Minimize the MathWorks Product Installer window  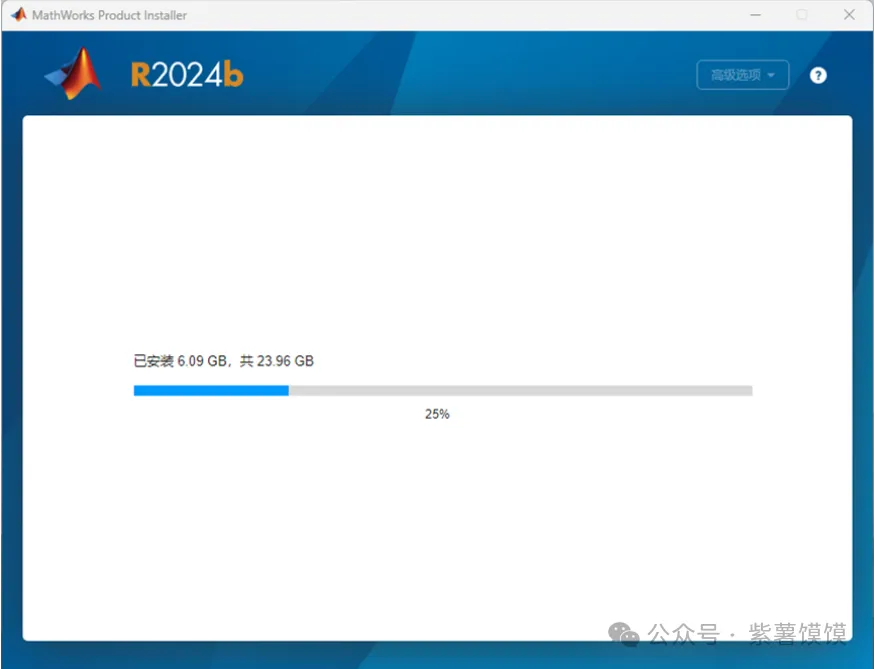[755, 15]
